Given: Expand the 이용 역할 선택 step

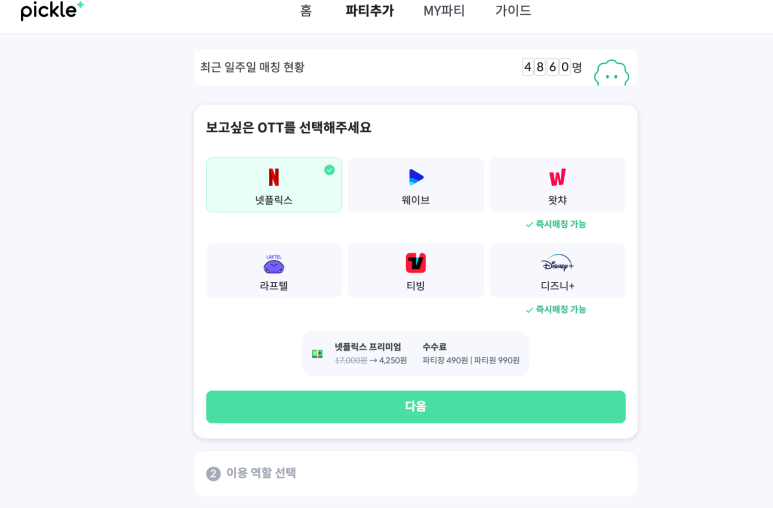Looking at the screenshot, I should (416, 473).
